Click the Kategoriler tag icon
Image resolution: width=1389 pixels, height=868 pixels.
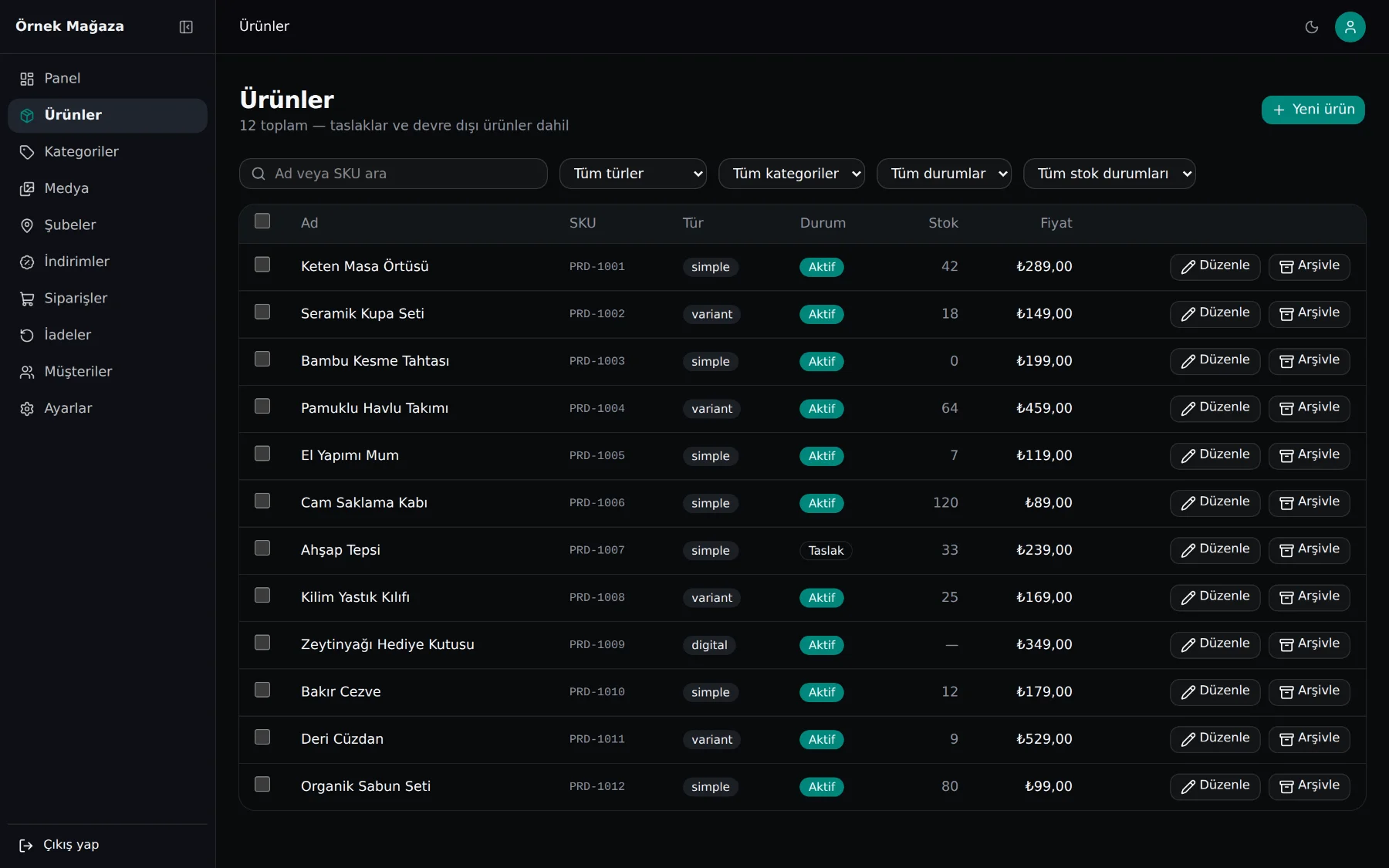coord(27,152)
